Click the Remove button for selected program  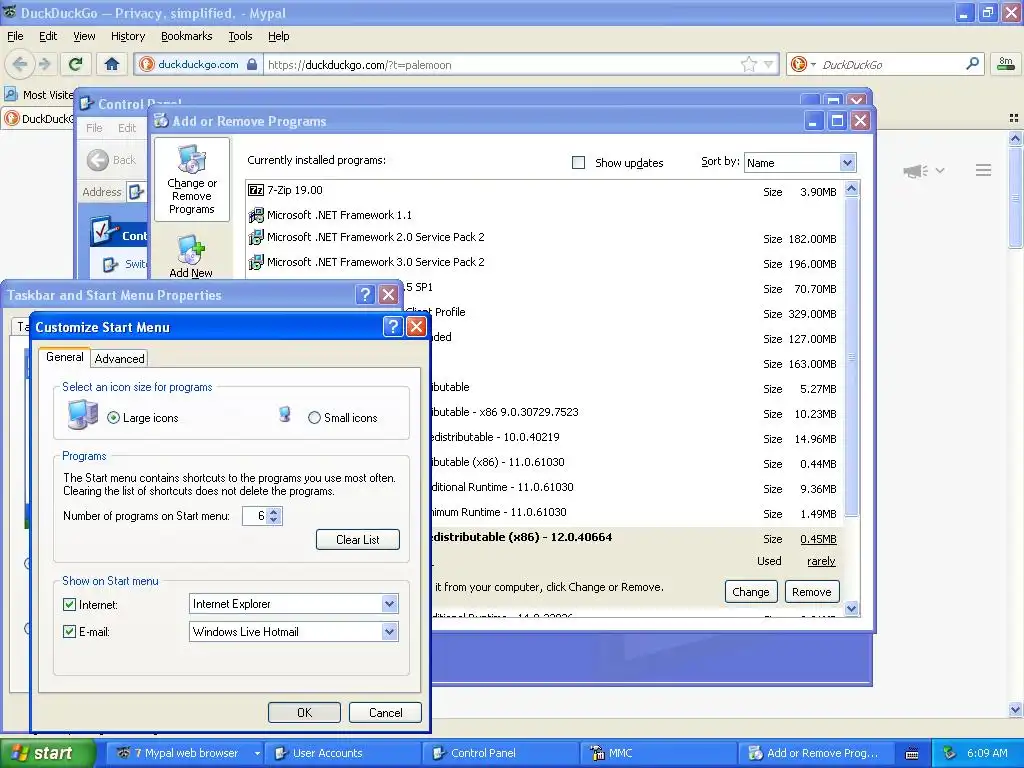point(812,592)
